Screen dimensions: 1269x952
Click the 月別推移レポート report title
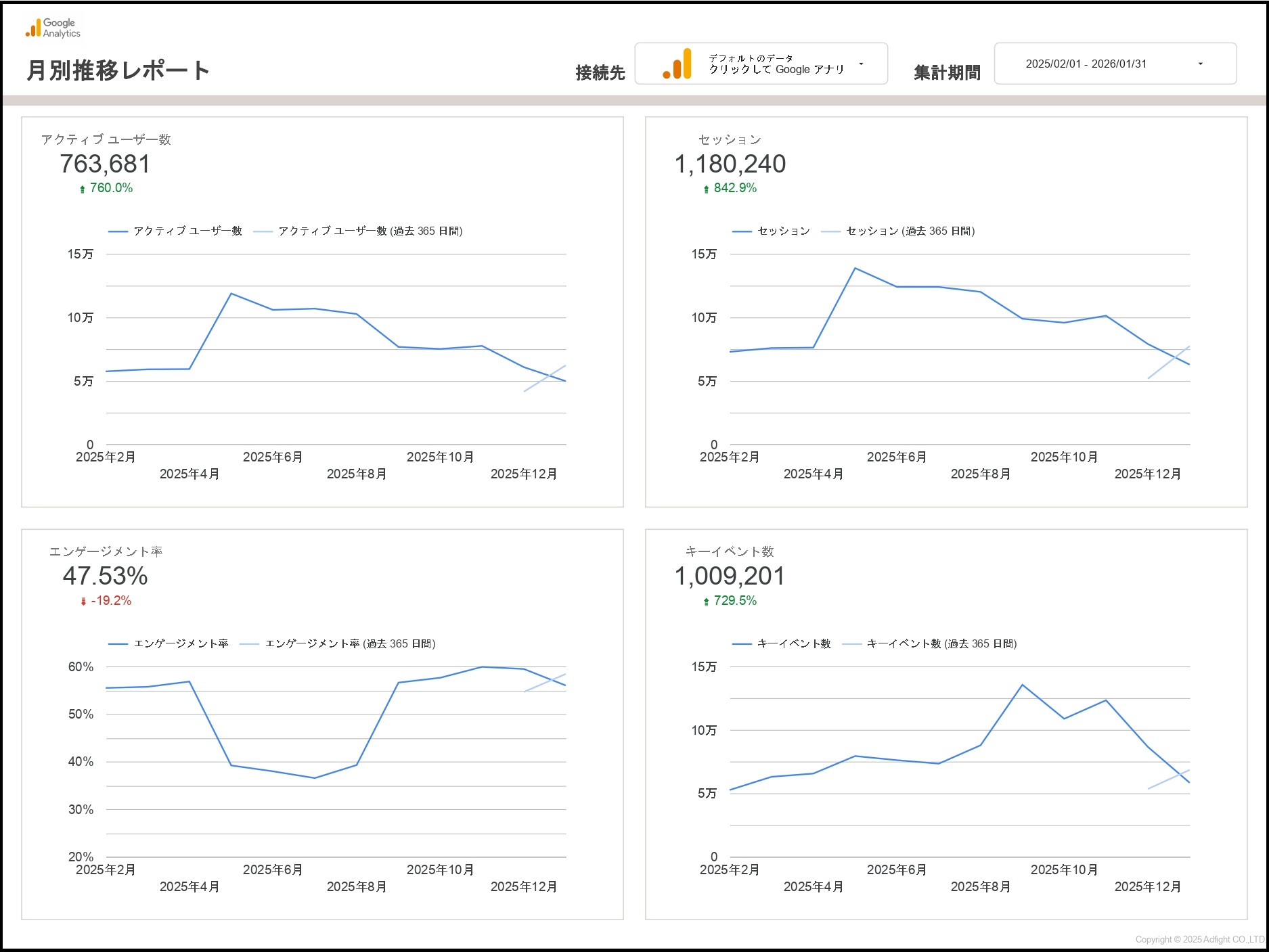pos(118,70)
